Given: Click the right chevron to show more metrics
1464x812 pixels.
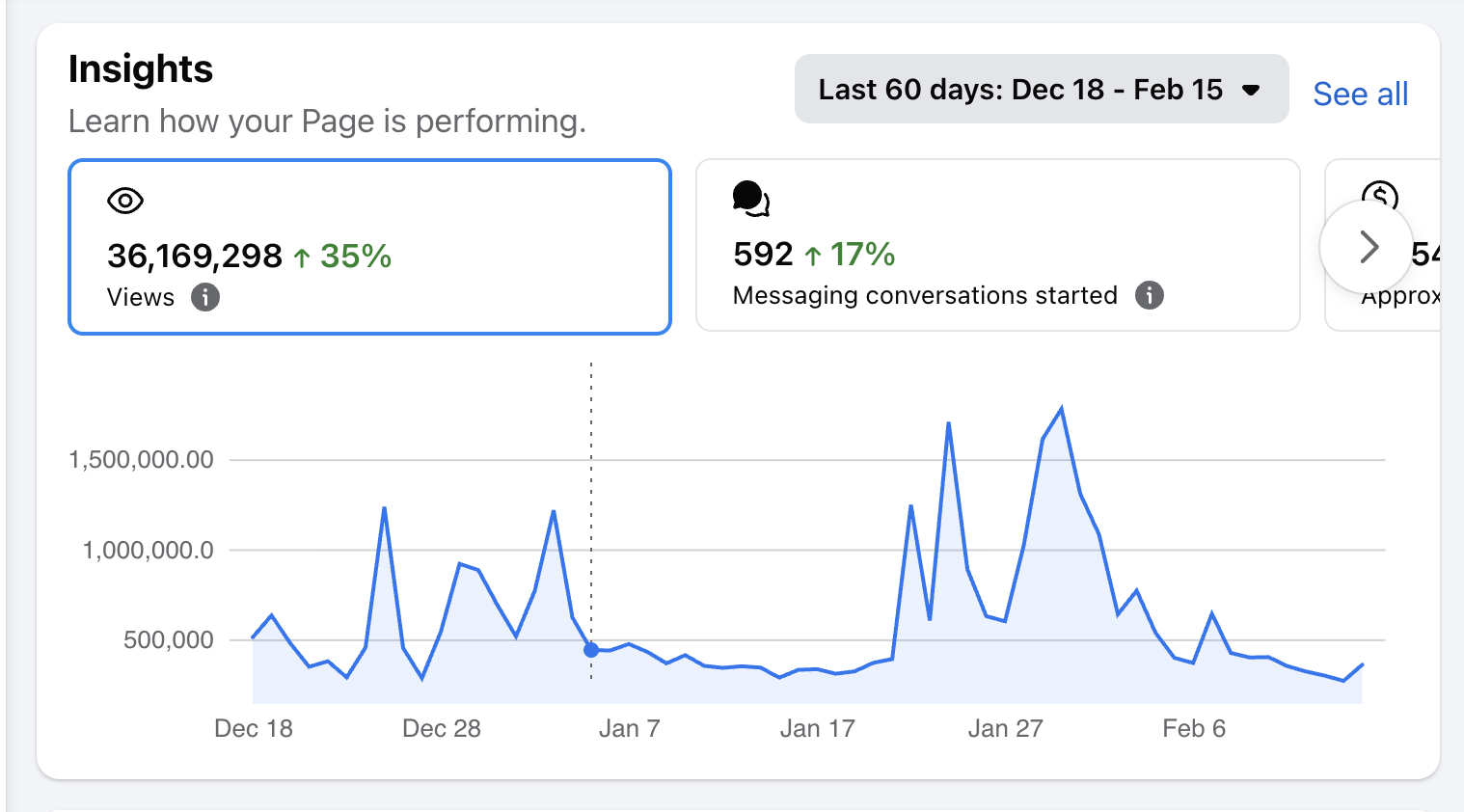Looking at the screenshot, I should (1368, 247).
